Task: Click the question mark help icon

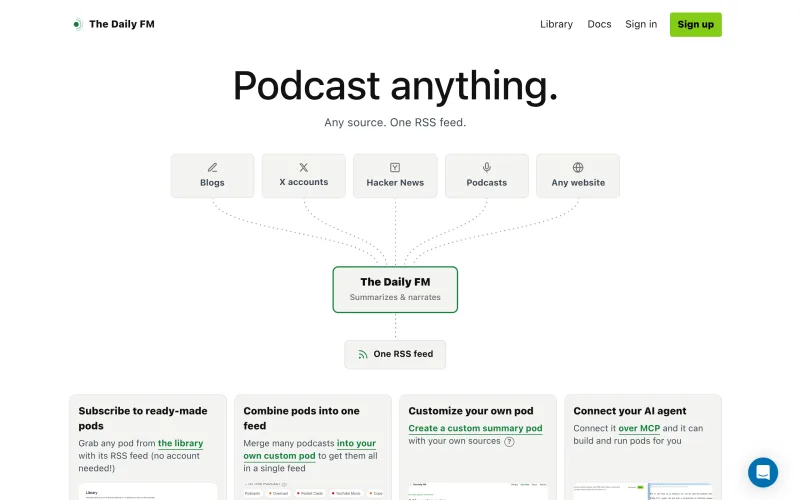Action: coord(509,442)
